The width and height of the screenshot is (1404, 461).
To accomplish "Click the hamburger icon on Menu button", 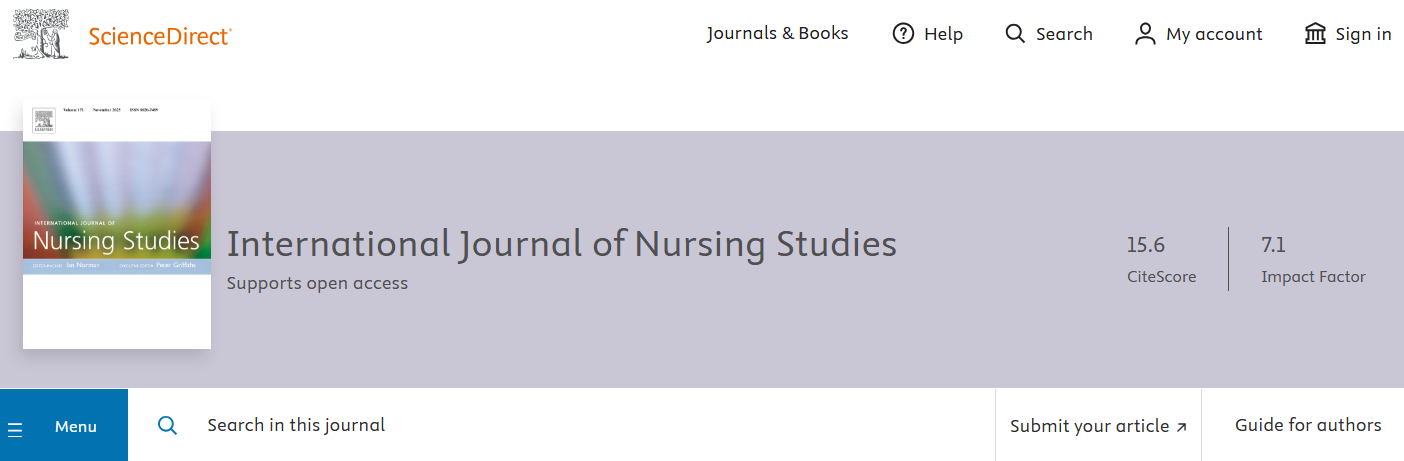I will point(15,429).
